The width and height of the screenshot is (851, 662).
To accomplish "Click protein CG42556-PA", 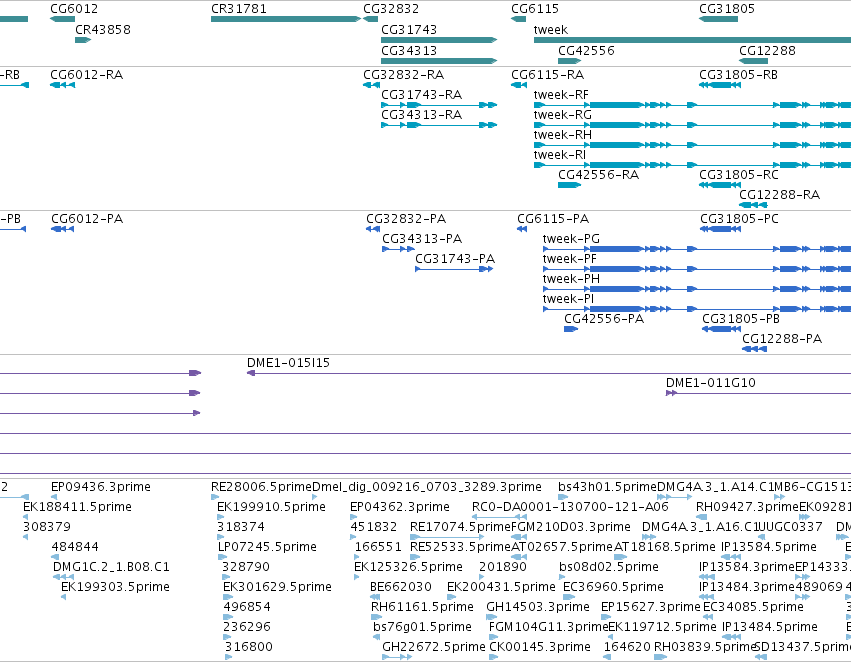I will coord(604,319).
